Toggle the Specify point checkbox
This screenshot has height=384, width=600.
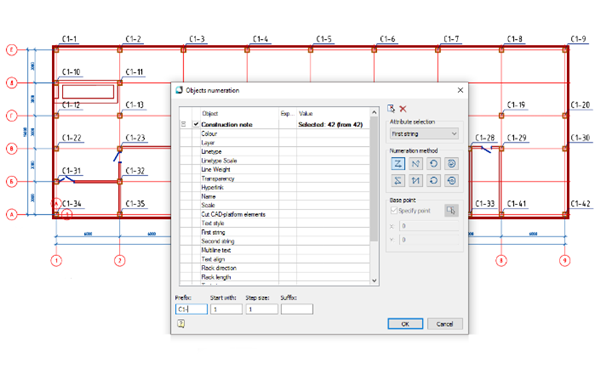tap(394, 210)
